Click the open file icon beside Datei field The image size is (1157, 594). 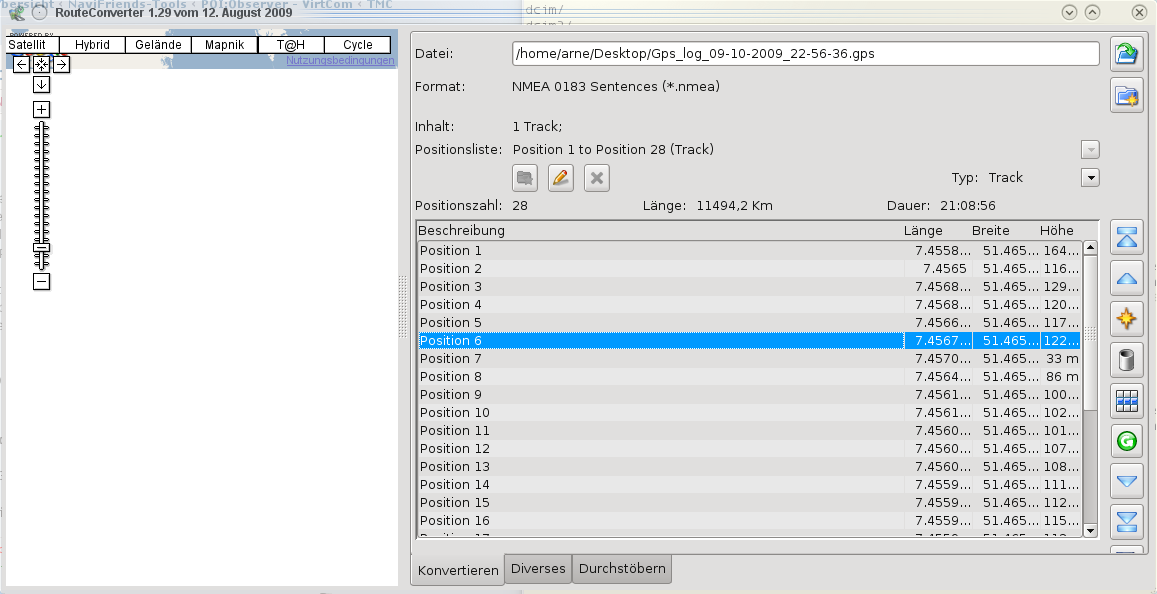pyautogui.click(x=1127, y=54)
